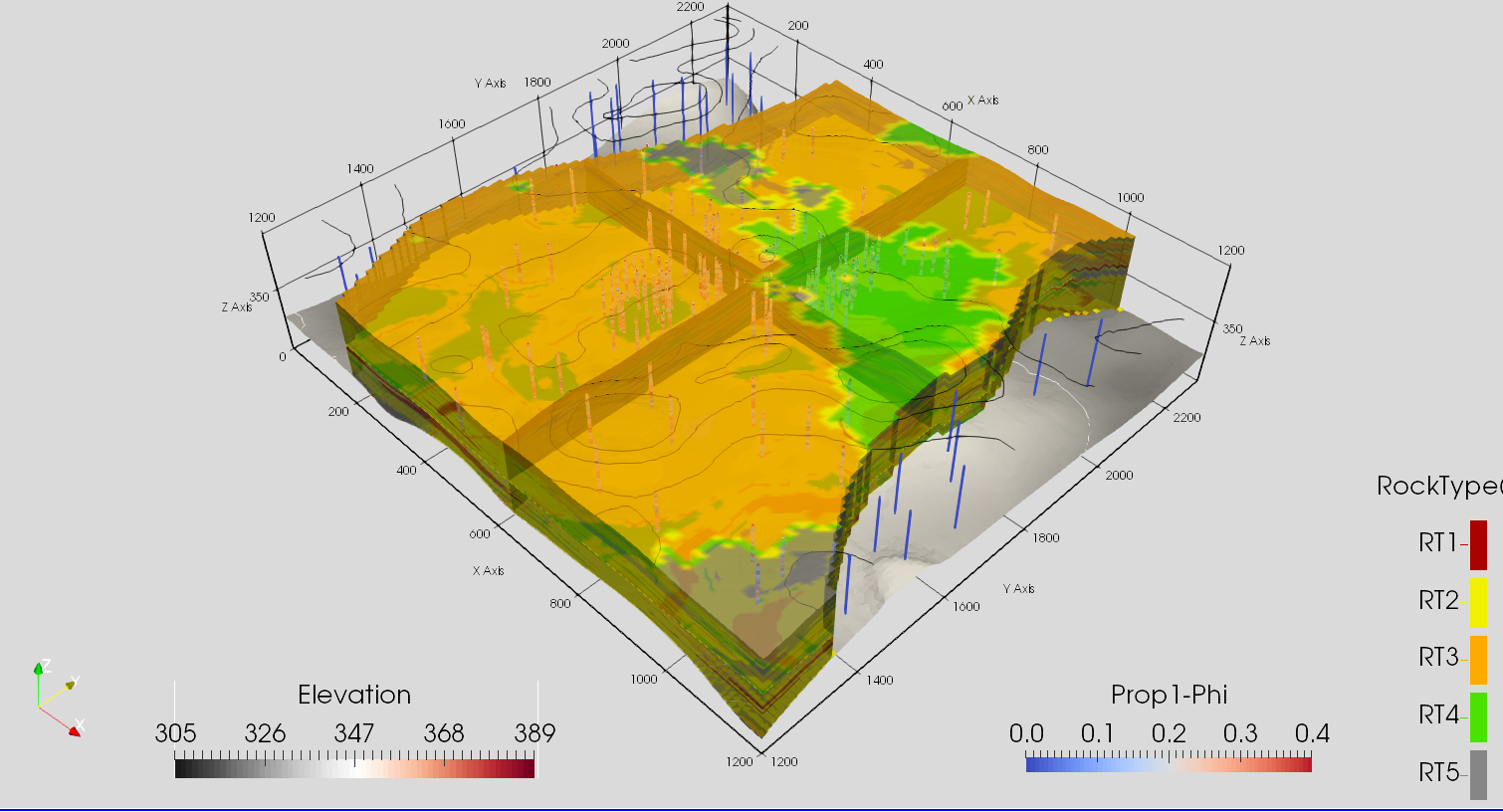Click the RT1 legend label
The image size is (1503, 812).
[1438, 543]
